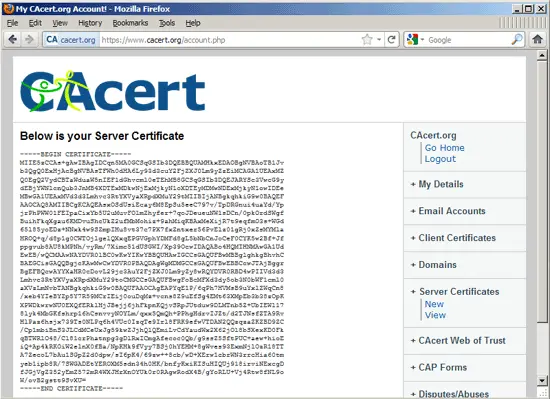Viewport: 550px width, 399px height.
Task: Expand the CAP Forms section
Action: pyautogui.click(x=439, y=367)
